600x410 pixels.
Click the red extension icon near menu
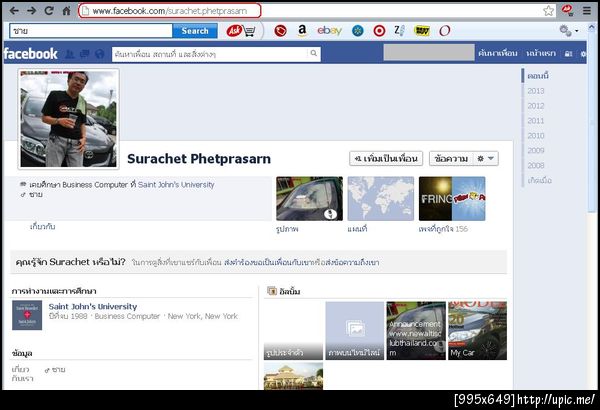tap(567, 10)
